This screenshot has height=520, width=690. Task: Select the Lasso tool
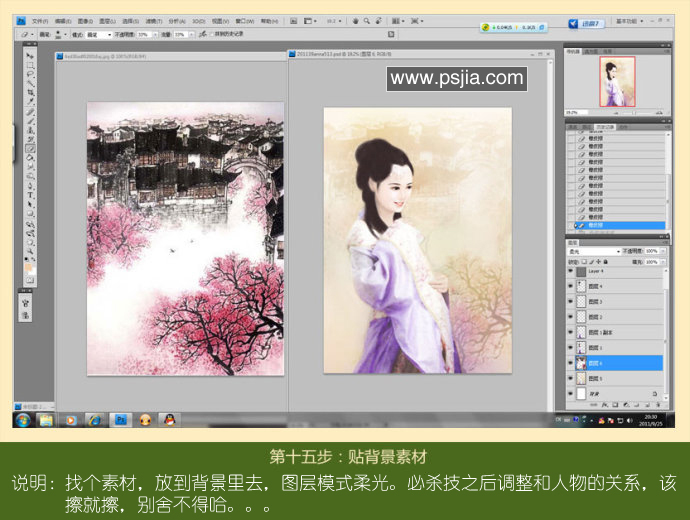30,74
